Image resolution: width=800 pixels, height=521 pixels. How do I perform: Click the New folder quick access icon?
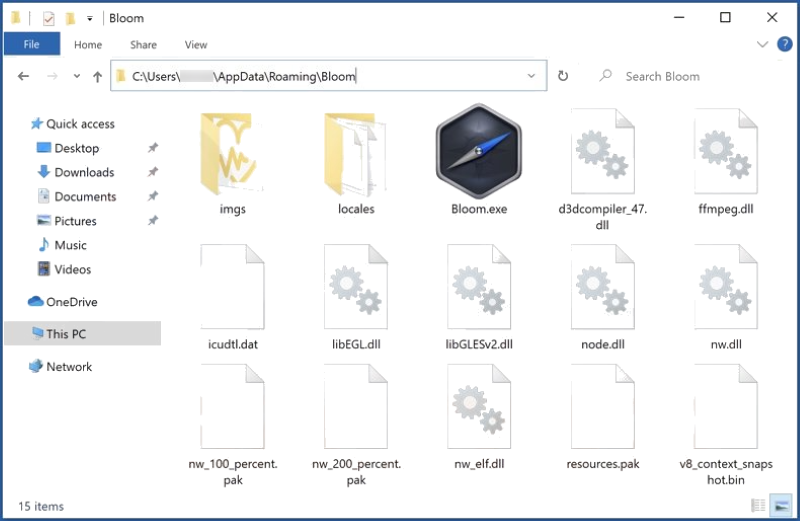[x=70, y=18]
